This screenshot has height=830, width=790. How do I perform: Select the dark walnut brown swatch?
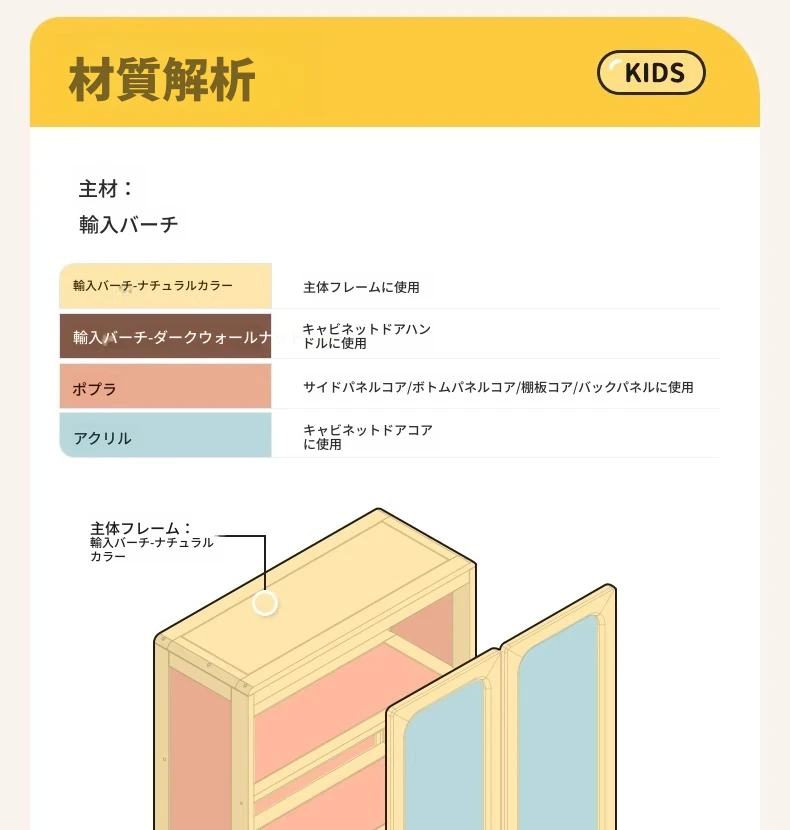tap(166, 336)
